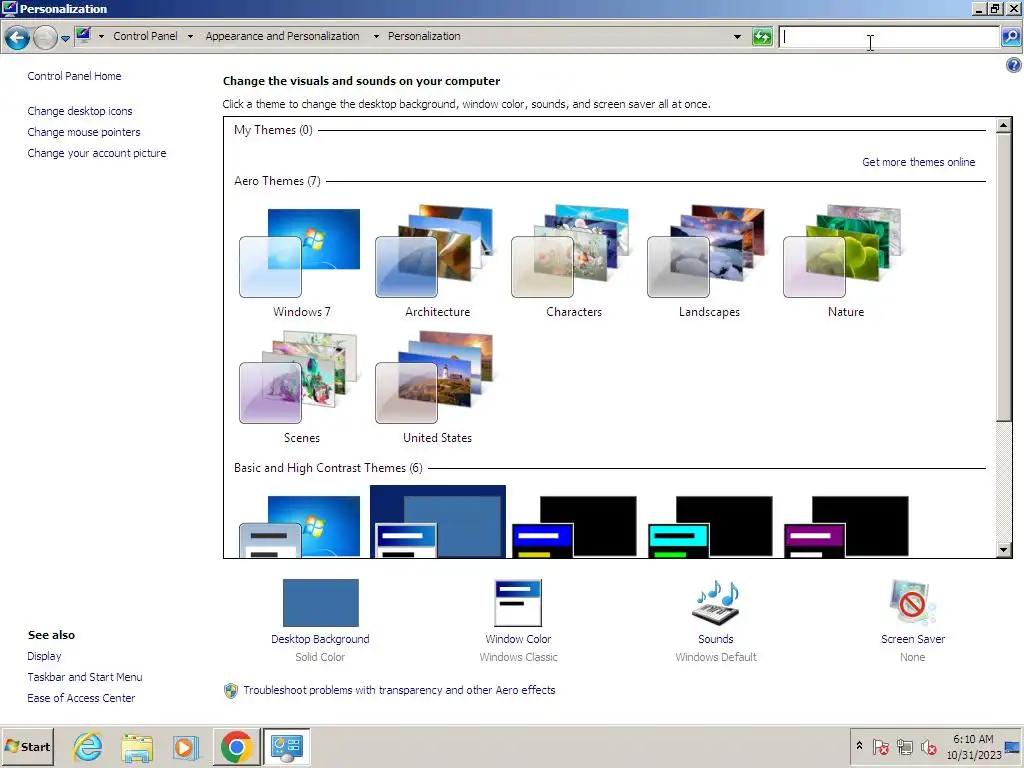The height and width of the screenshot is (768, 1024).
Task: Pick the cyan high contrast theme thumbnail
Action: tap(710, 526)
